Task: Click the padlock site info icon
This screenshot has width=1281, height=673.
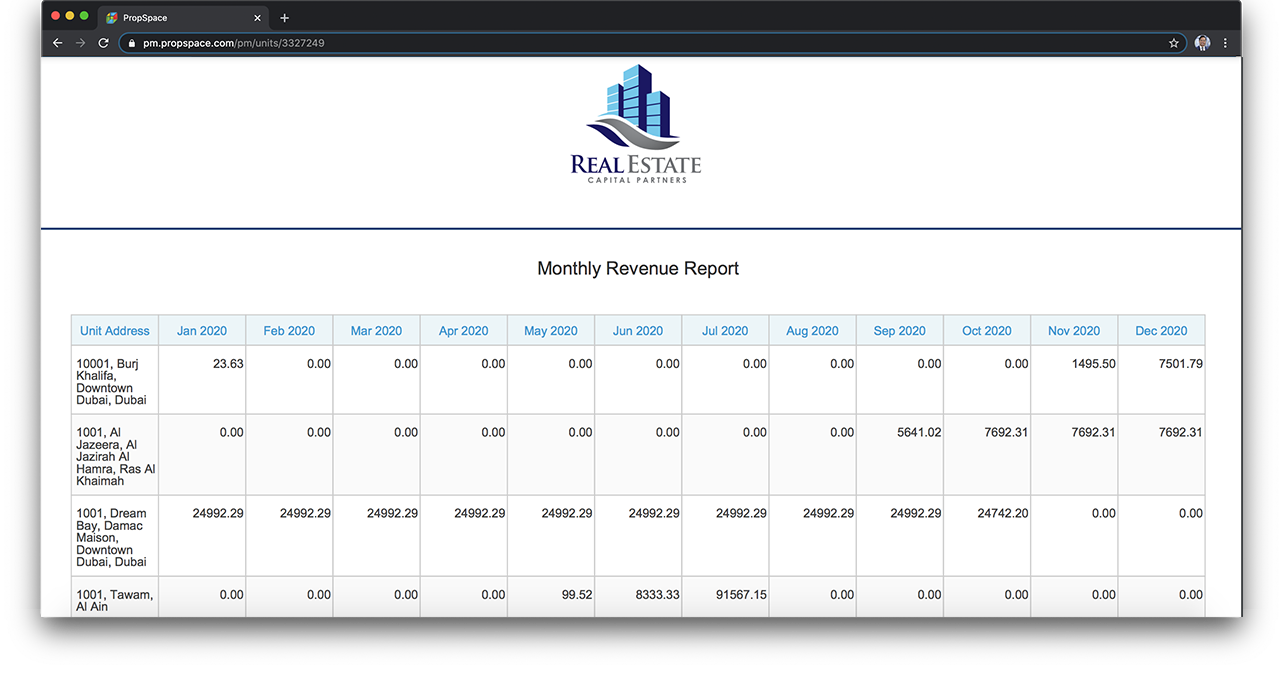Action: (x=131, y=43)
